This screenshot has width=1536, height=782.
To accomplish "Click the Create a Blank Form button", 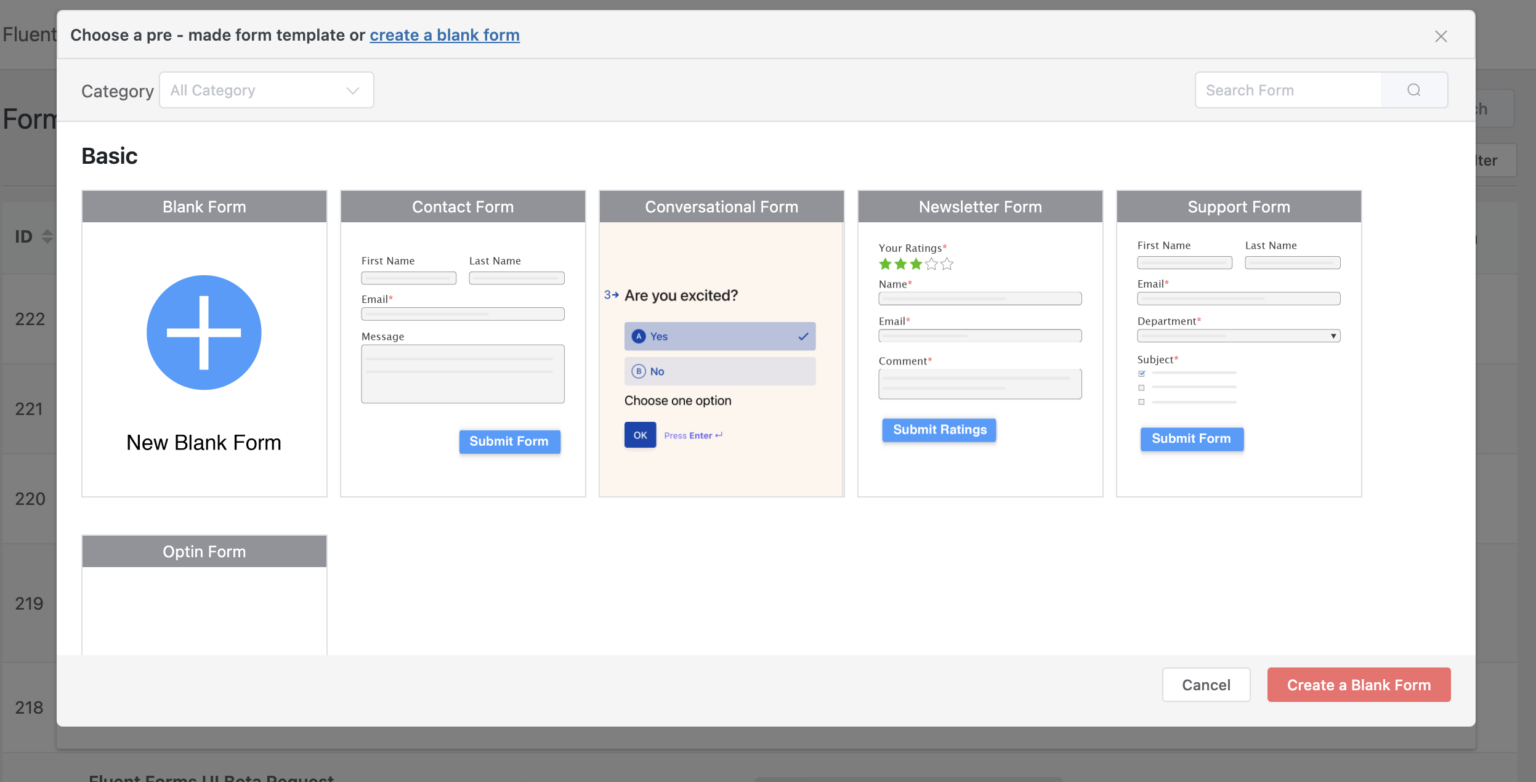I will coord(1358,685).
